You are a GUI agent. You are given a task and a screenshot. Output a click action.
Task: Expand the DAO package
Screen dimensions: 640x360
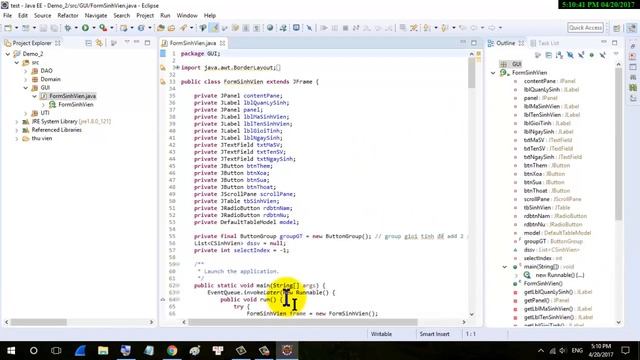click(26, 71)
